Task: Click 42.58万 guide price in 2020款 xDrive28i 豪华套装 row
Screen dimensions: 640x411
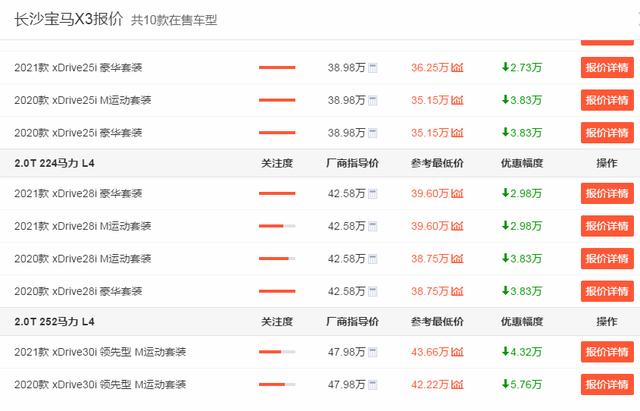Action: click(x=347, y=291)
